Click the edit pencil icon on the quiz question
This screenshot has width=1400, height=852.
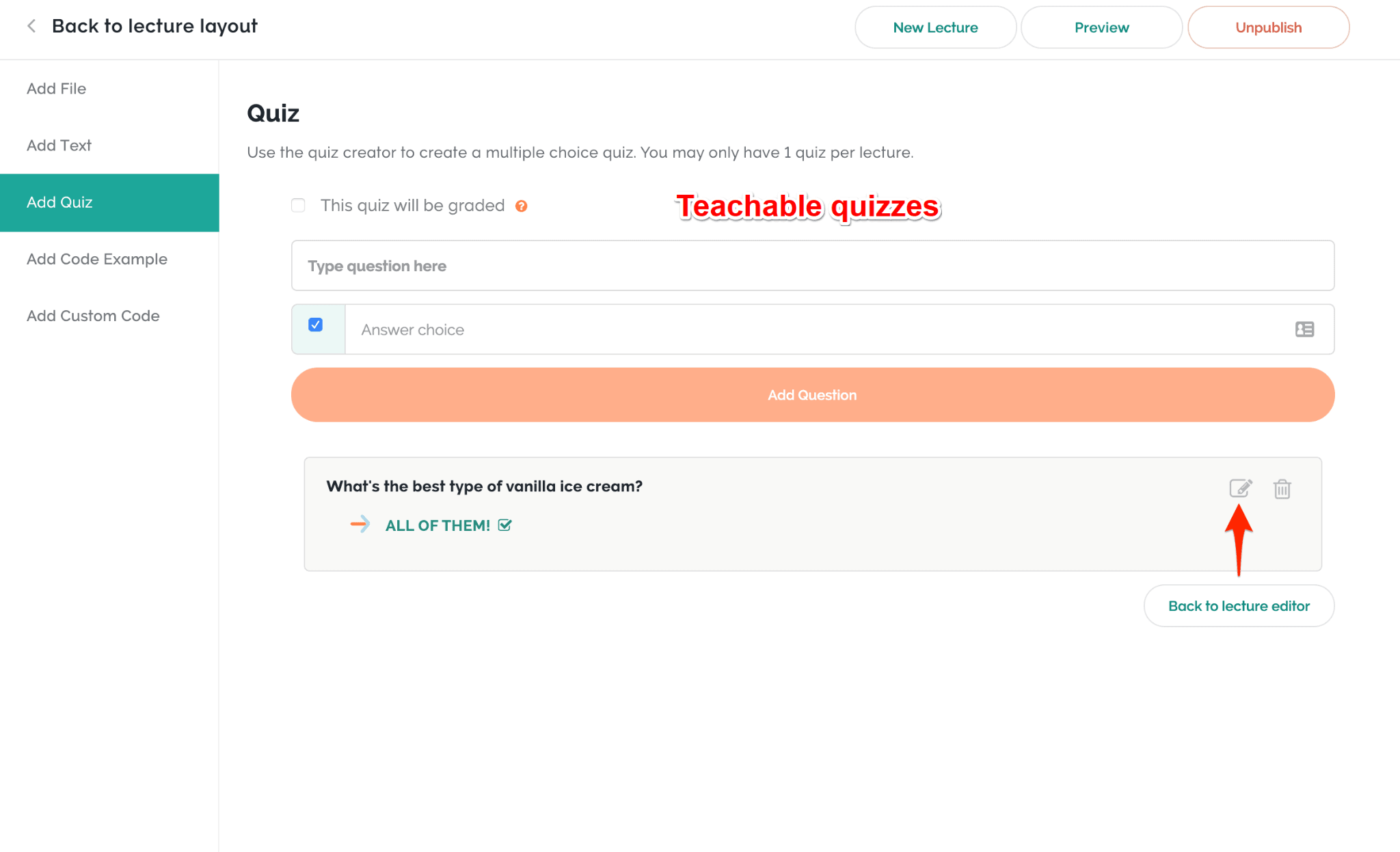coord(1241,489)
